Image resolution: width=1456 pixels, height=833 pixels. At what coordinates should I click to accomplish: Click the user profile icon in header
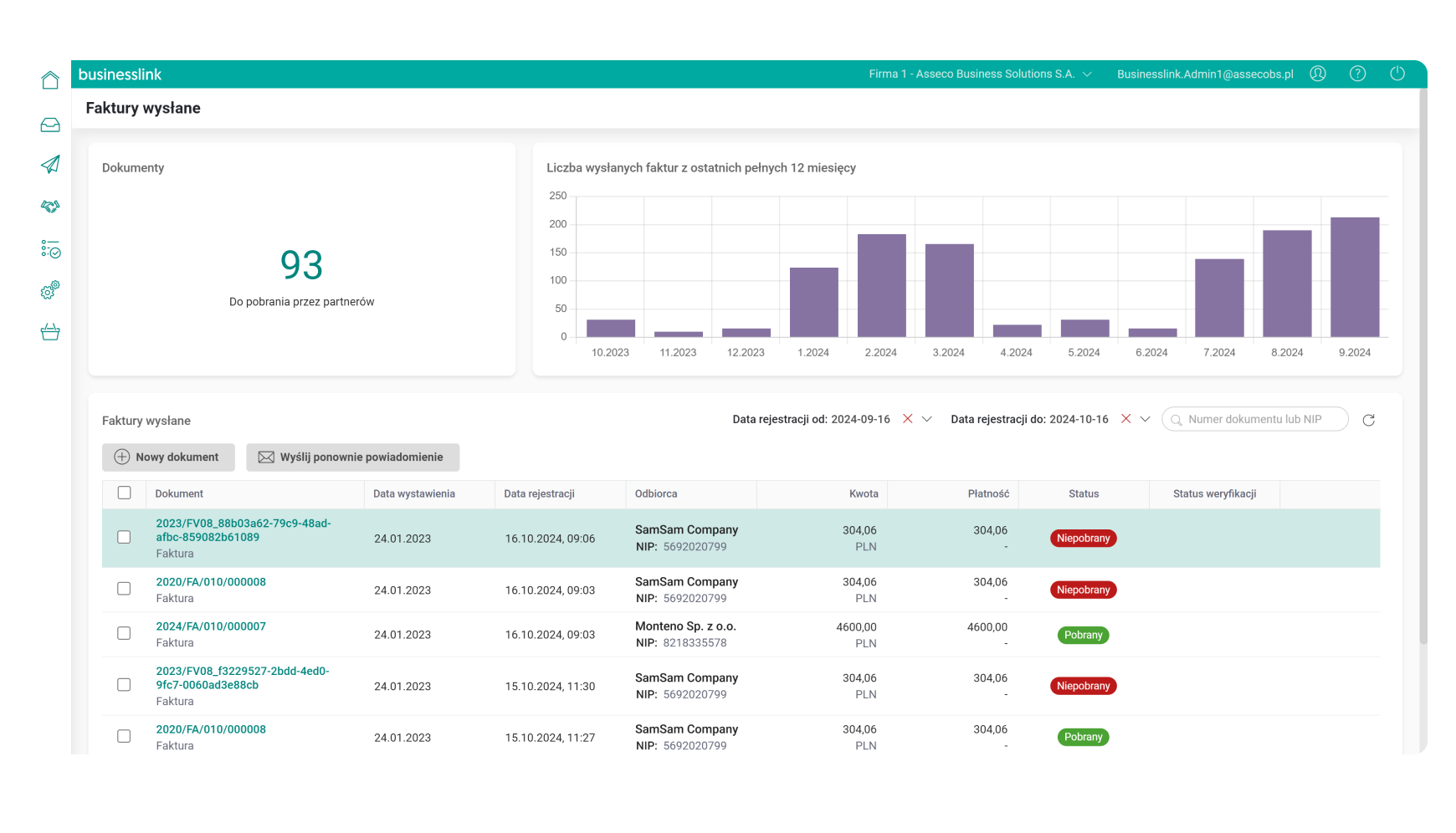pyautogui.click(x=1318, y=74)
